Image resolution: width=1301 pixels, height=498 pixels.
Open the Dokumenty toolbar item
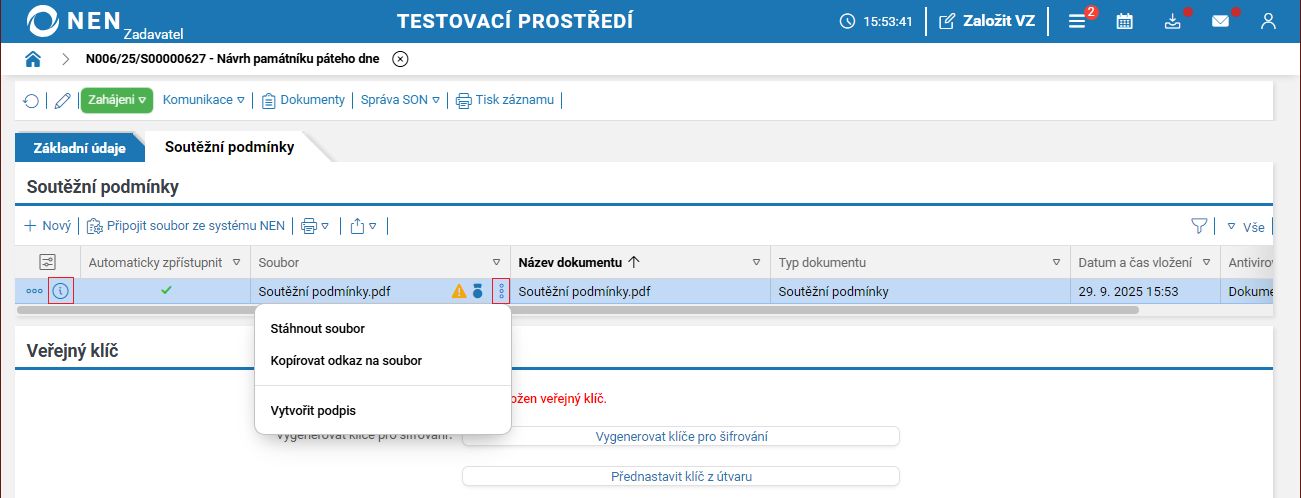pyautogui.click(x=304, y=100)
